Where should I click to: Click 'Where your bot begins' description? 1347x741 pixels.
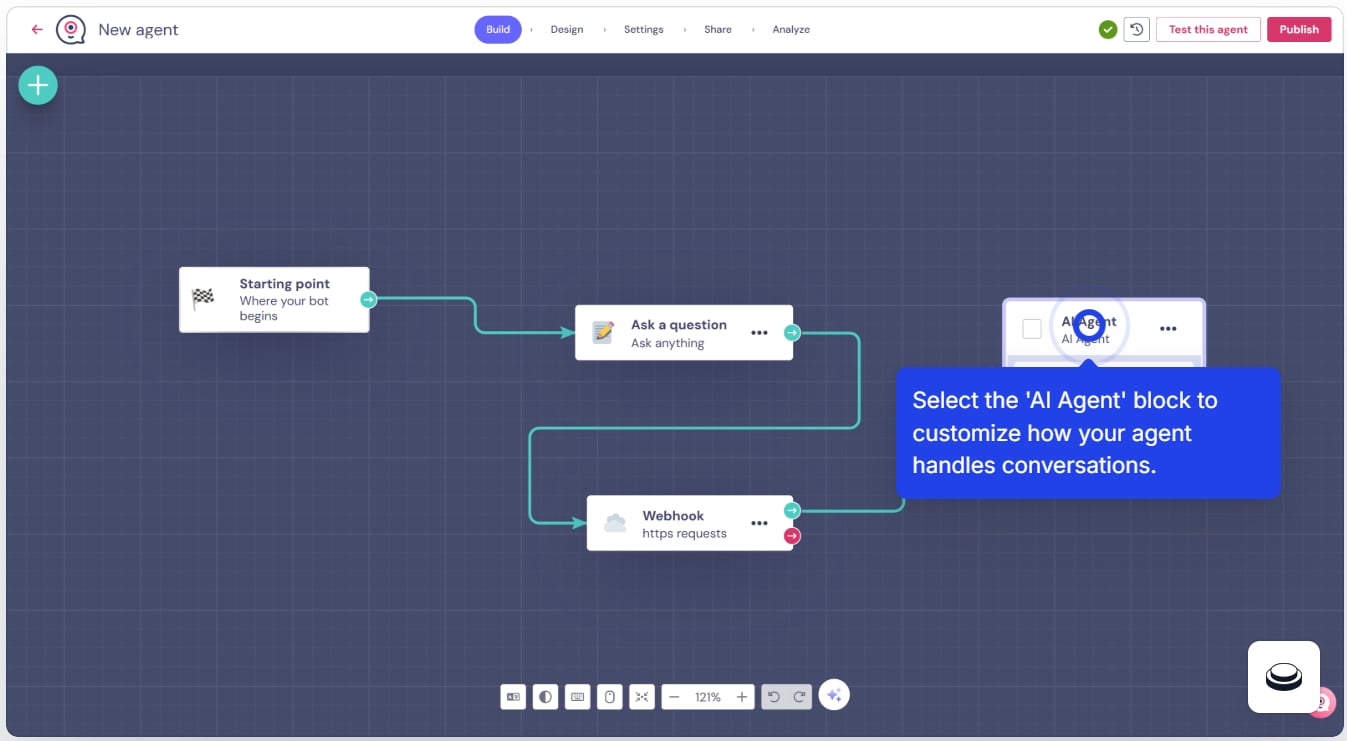click(284, 308)
